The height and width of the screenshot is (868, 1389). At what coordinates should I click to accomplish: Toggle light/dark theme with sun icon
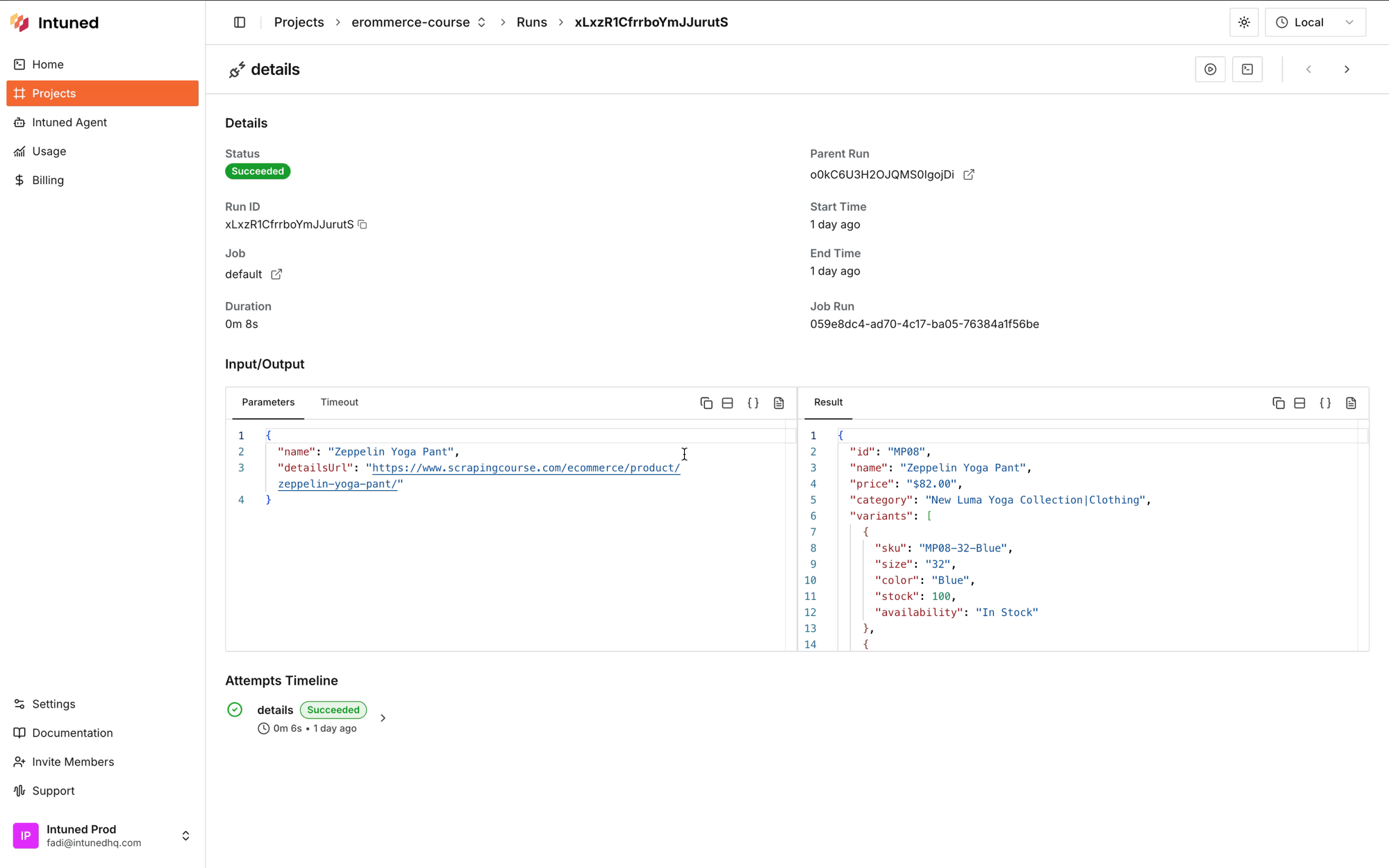point(1244,22)
